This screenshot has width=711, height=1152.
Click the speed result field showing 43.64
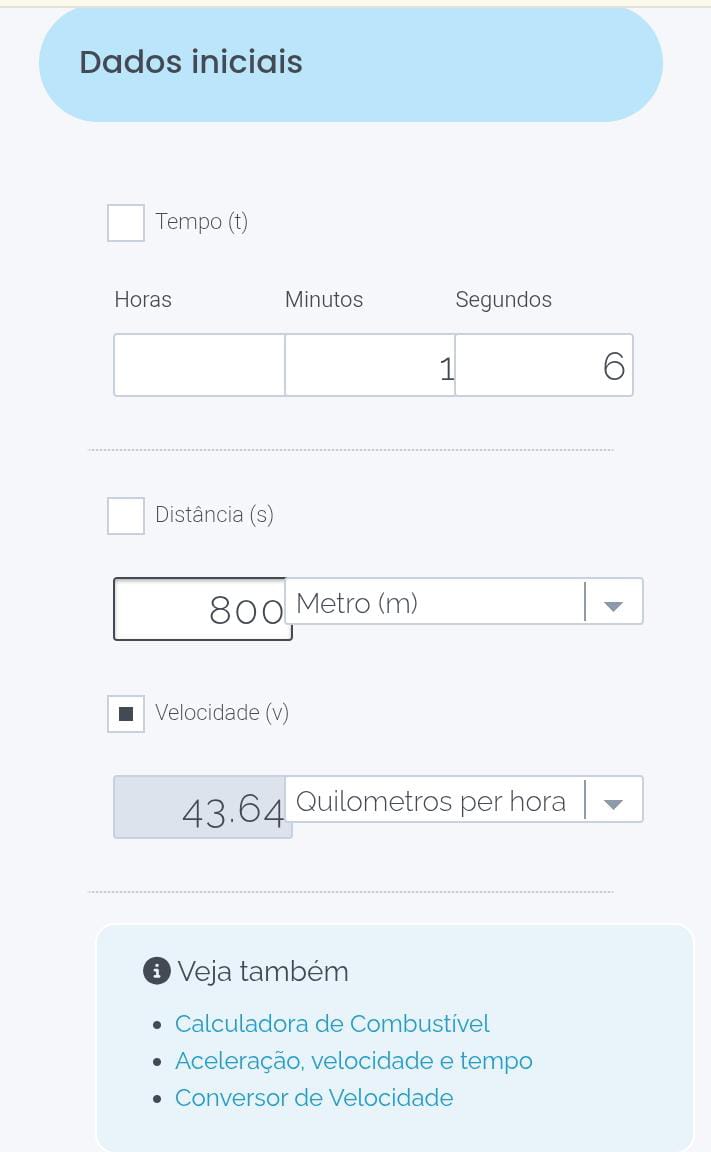[203, 807]
